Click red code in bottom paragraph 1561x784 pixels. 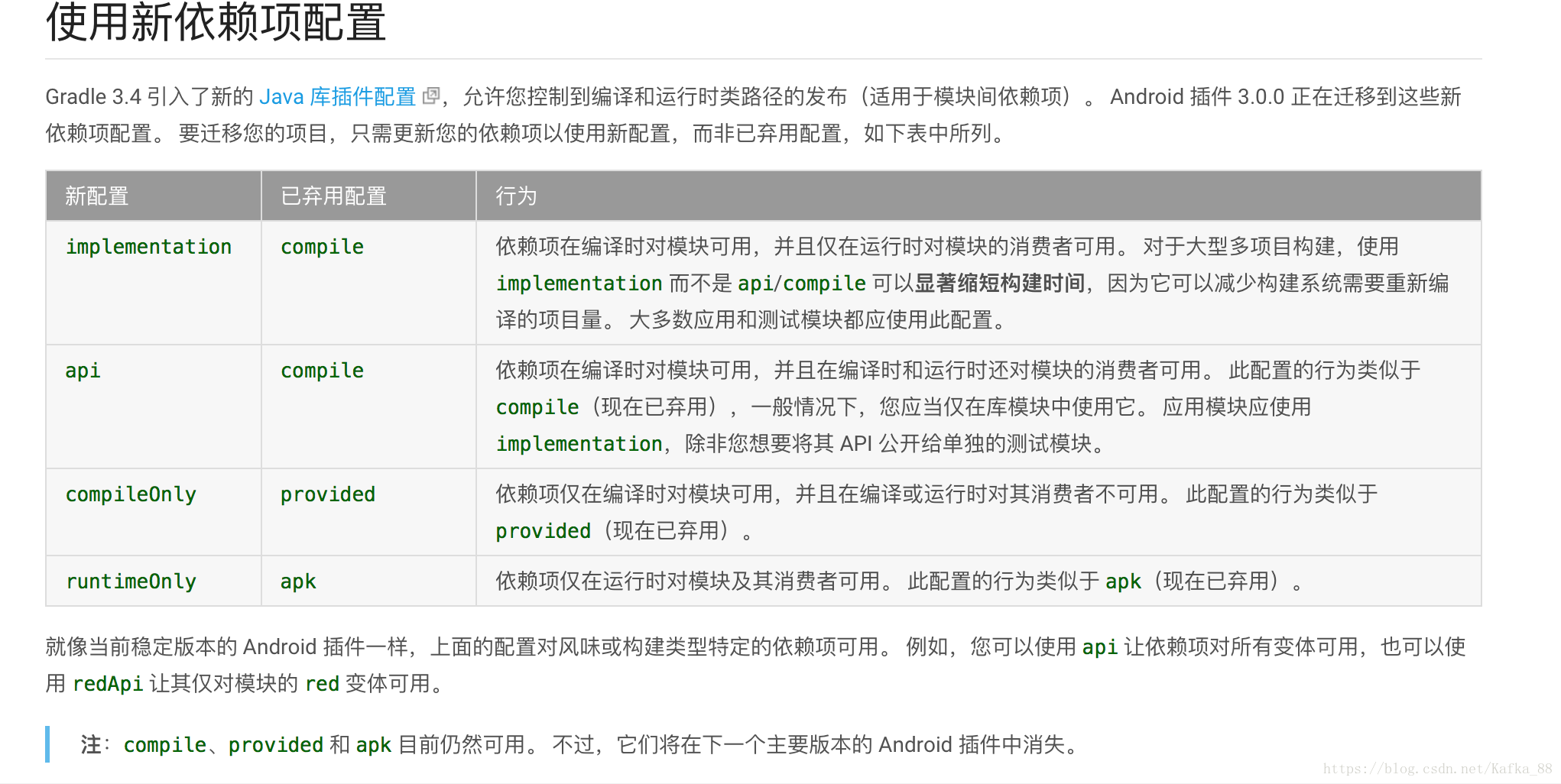pos(323,684)
